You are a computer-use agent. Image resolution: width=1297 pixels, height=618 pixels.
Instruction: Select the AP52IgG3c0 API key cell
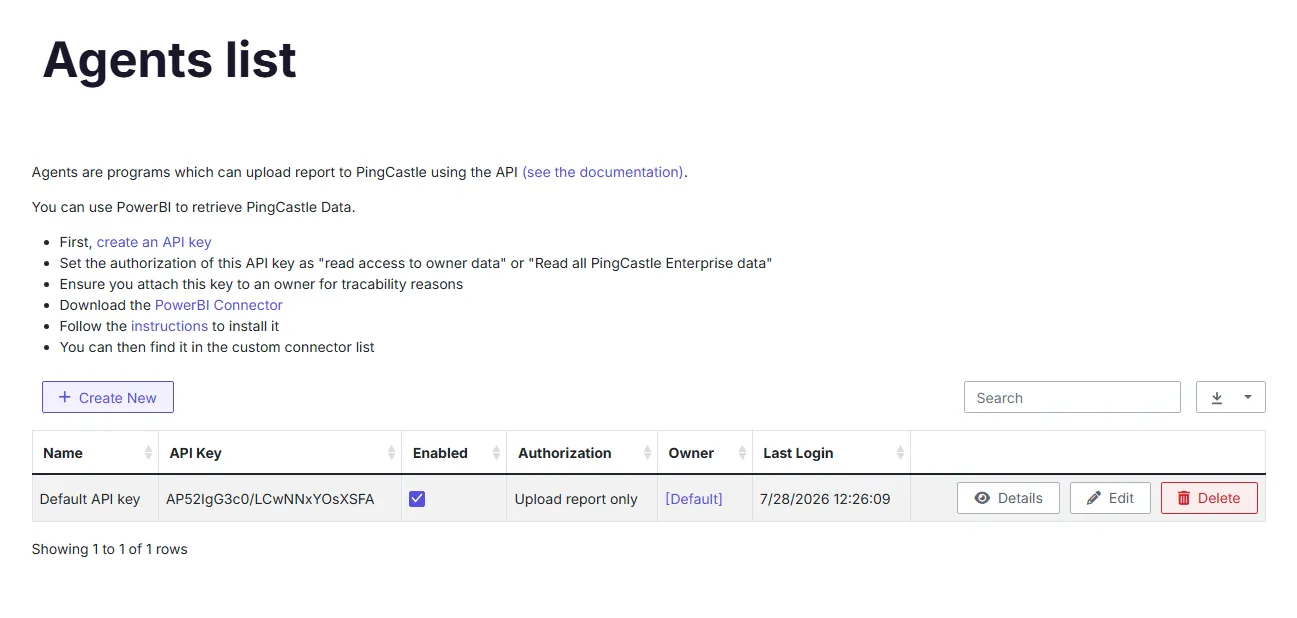pos(270,498)
